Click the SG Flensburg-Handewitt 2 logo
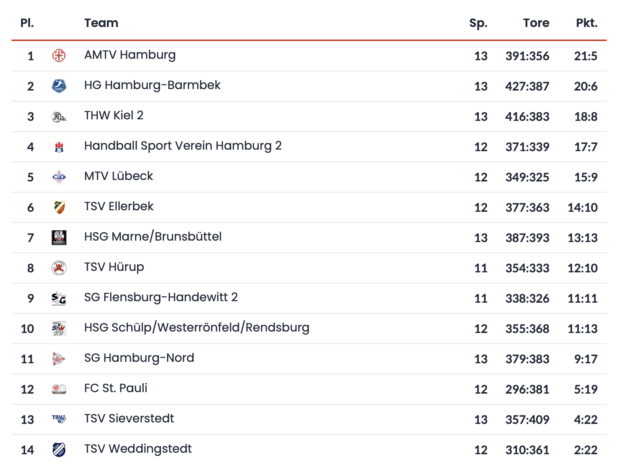The width and height of the screenshot is (620, 469). pyautogui.click(x=59, y=298)
